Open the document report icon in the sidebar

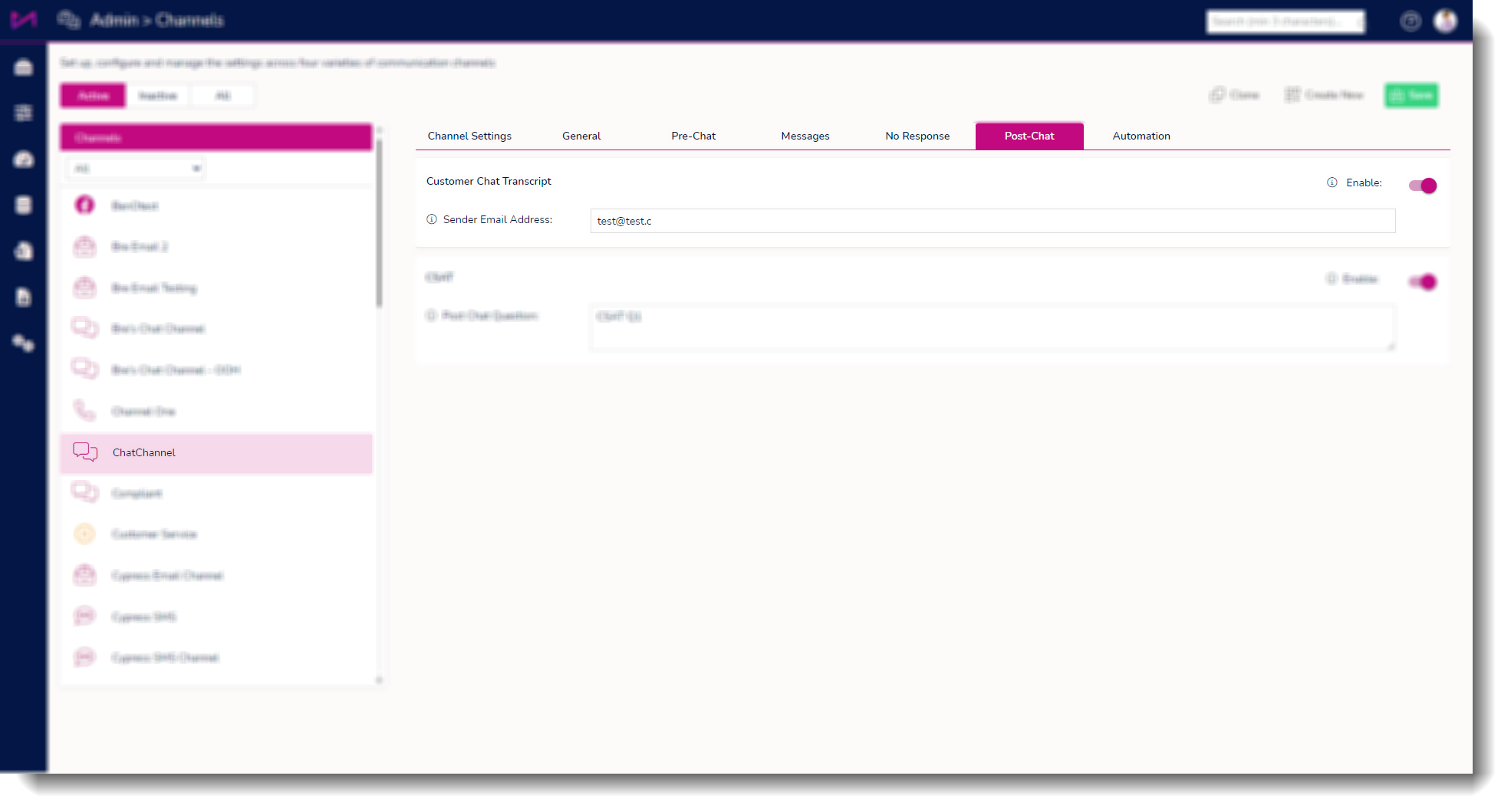coord(24,297)
